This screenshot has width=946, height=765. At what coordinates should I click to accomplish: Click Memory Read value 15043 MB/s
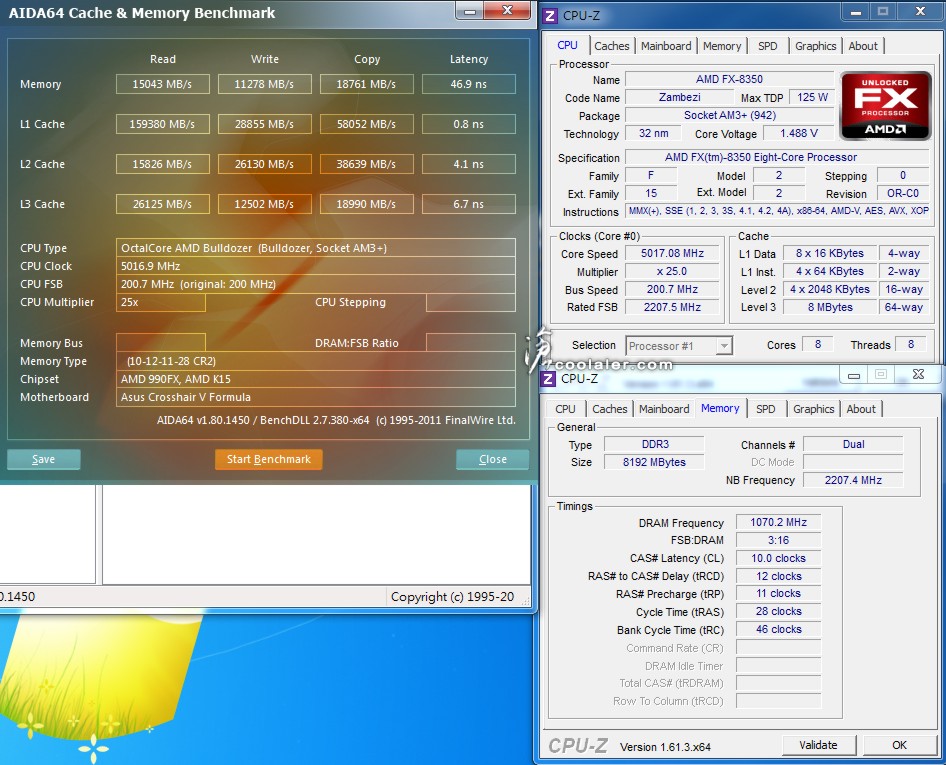coord(162,84)
